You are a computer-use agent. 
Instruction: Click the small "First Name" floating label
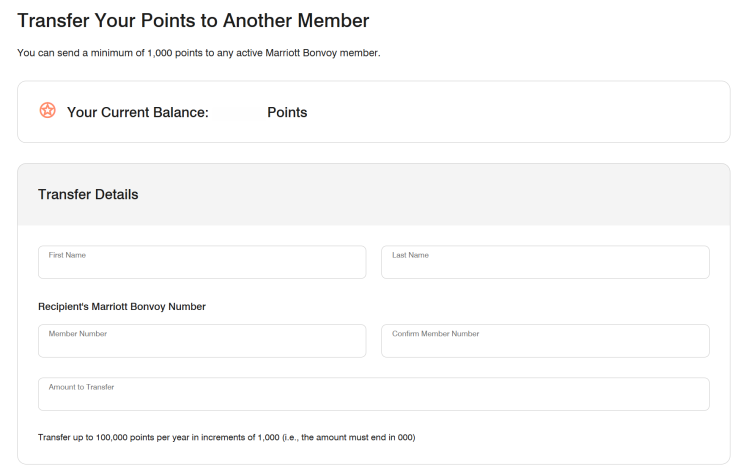pyautogui.click(x=67, y=255)
